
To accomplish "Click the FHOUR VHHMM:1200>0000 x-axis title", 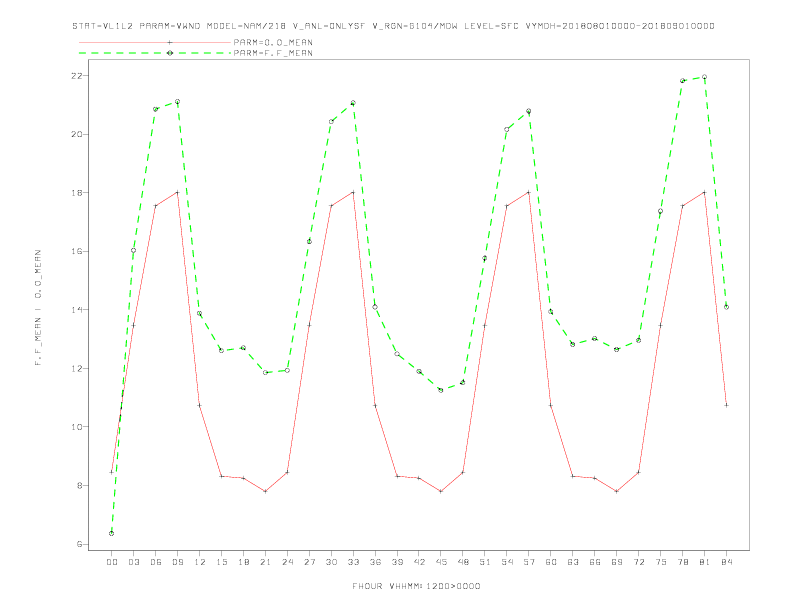I will coord(416,586).
